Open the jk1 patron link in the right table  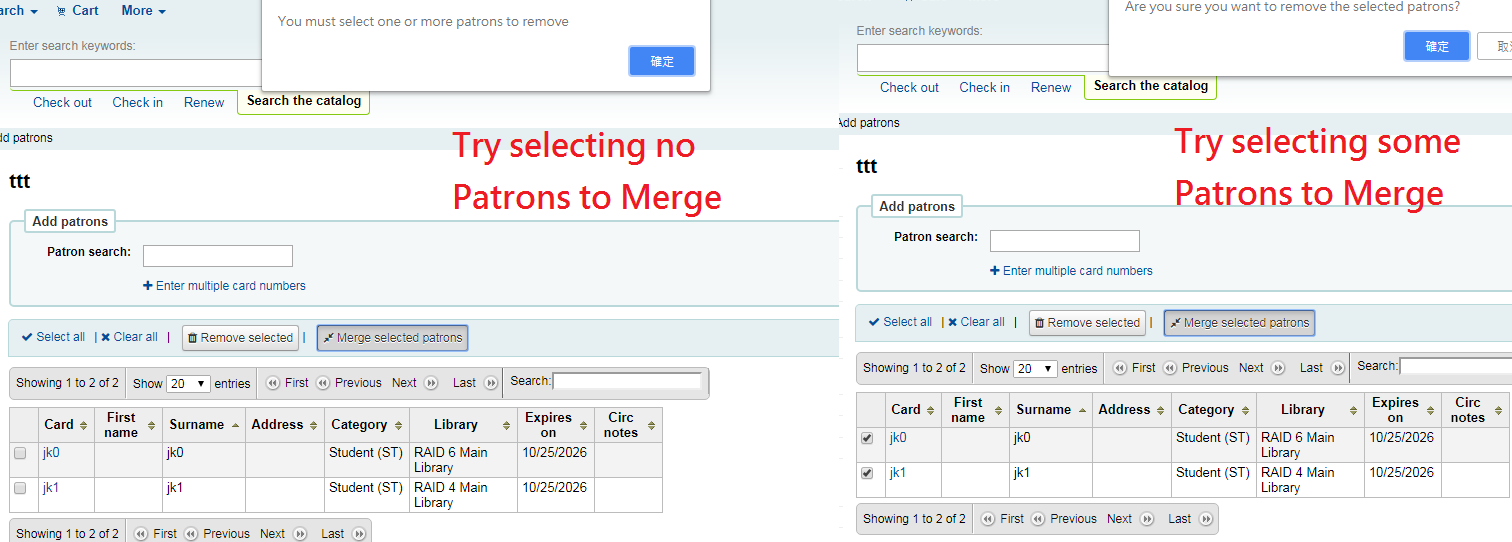(898, 473)
